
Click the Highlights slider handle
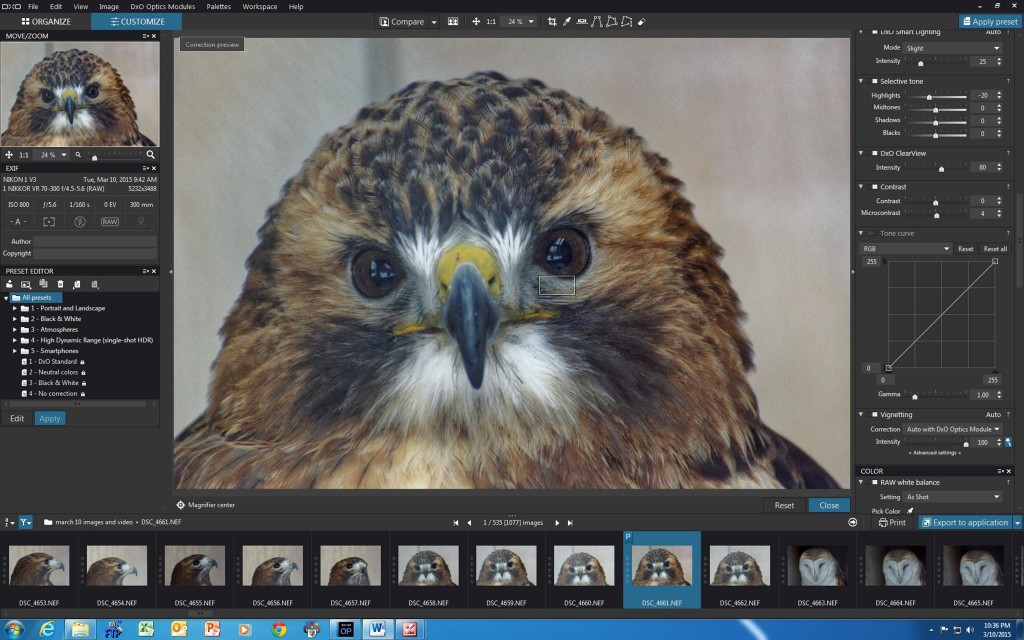click(929, 97)
